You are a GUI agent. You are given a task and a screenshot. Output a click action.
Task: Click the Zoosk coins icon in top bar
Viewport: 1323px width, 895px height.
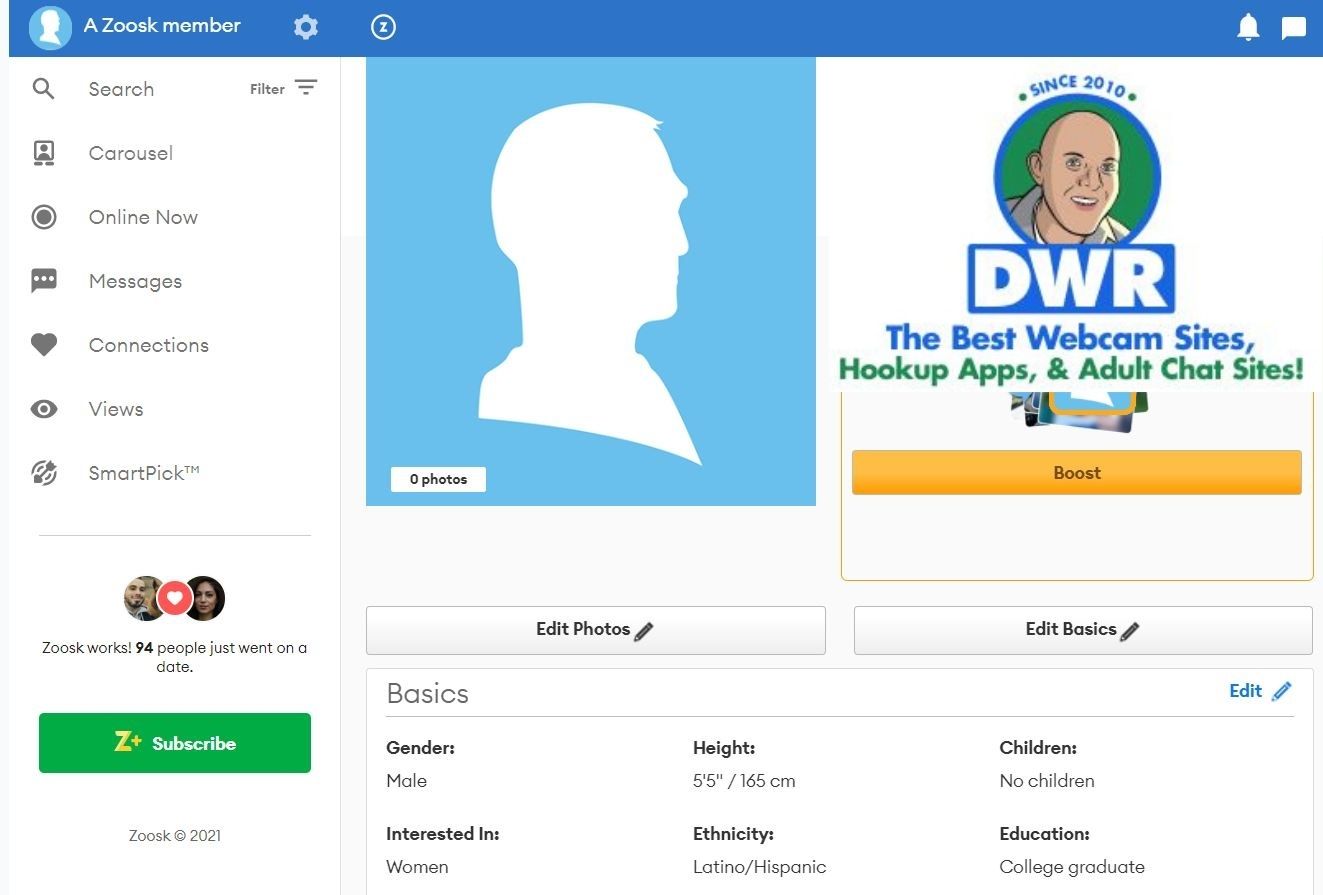pyautogui.click(x=383, y=27)
